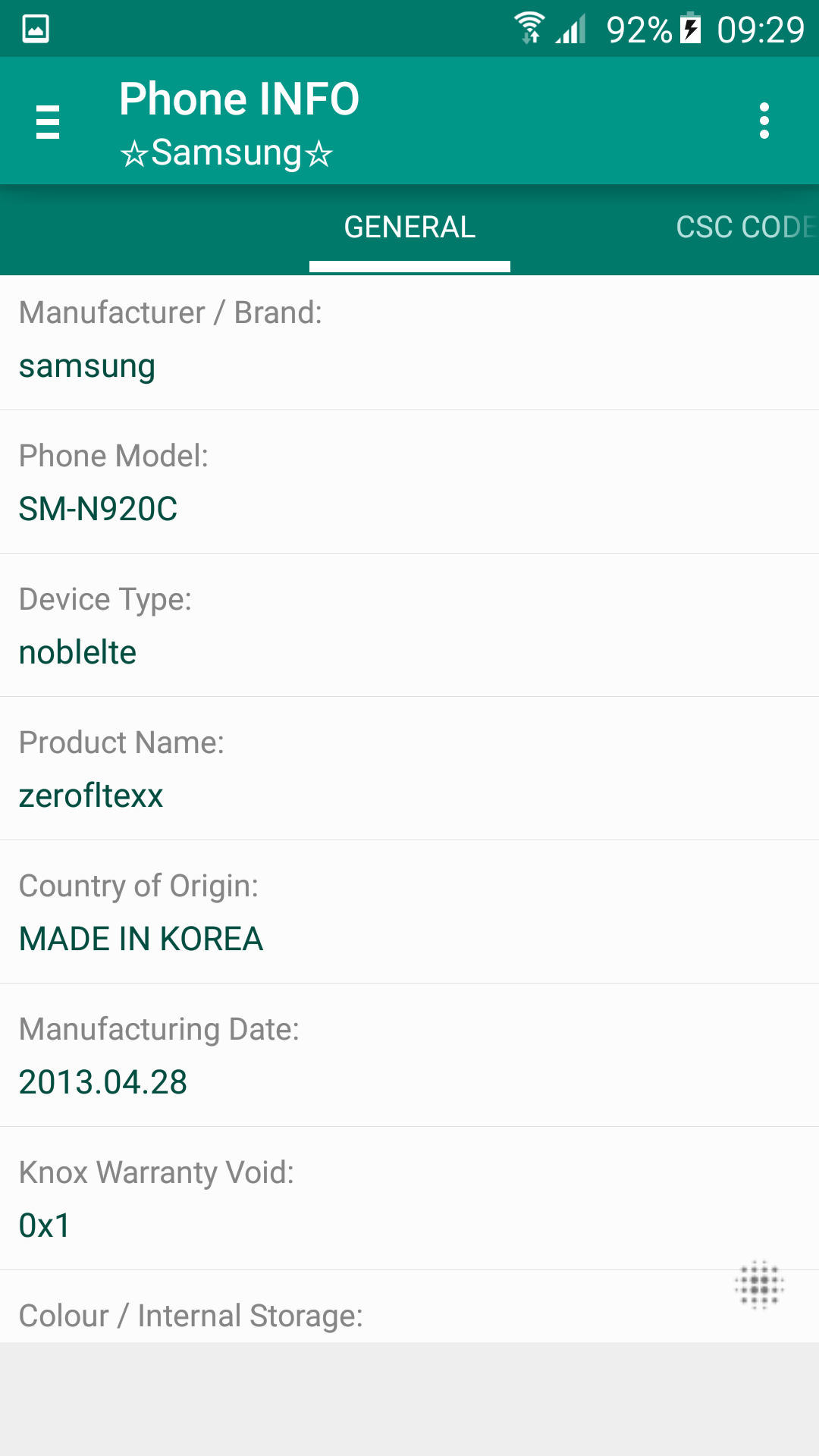Tap the battery charging icon

coord(690,29)
